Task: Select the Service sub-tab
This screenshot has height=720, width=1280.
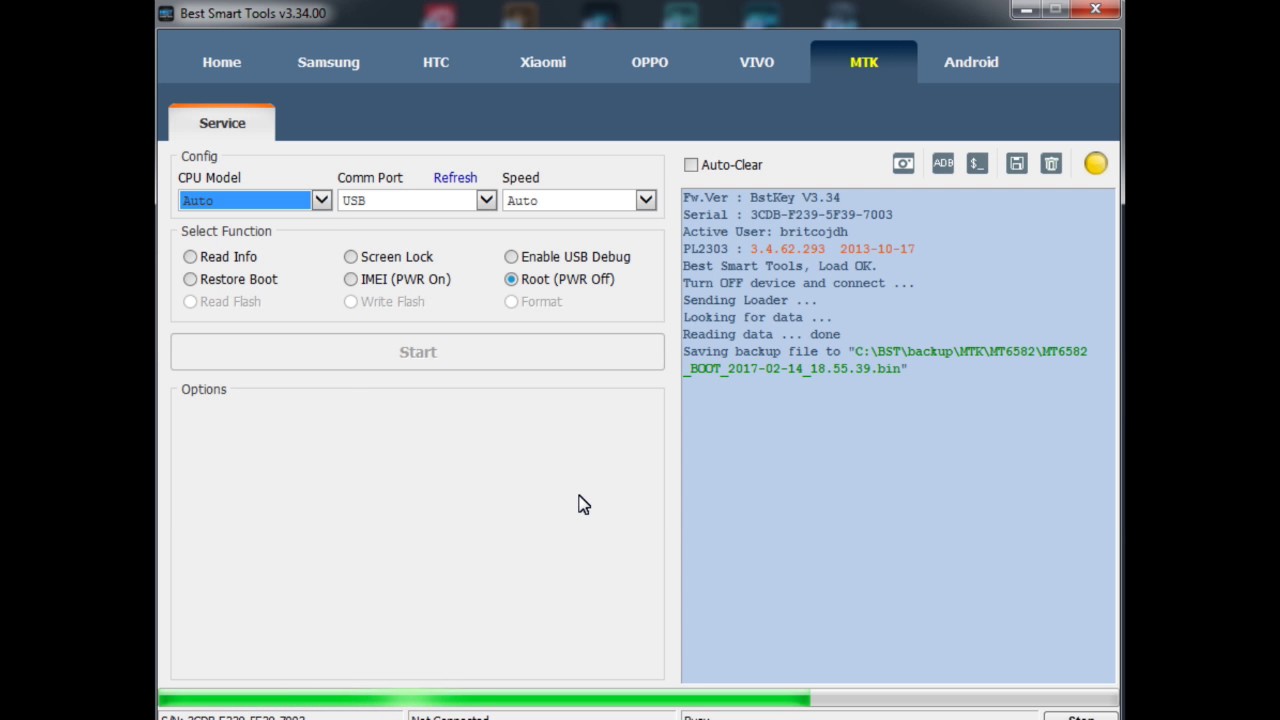Action: pos(222,122)
